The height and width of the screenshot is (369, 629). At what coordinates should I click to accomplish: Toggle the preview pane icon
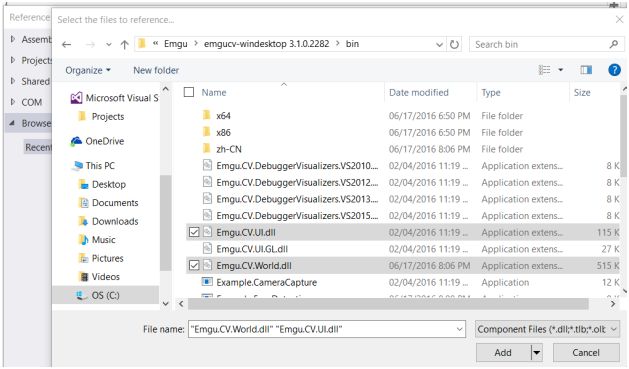click(x=586, y=70)
